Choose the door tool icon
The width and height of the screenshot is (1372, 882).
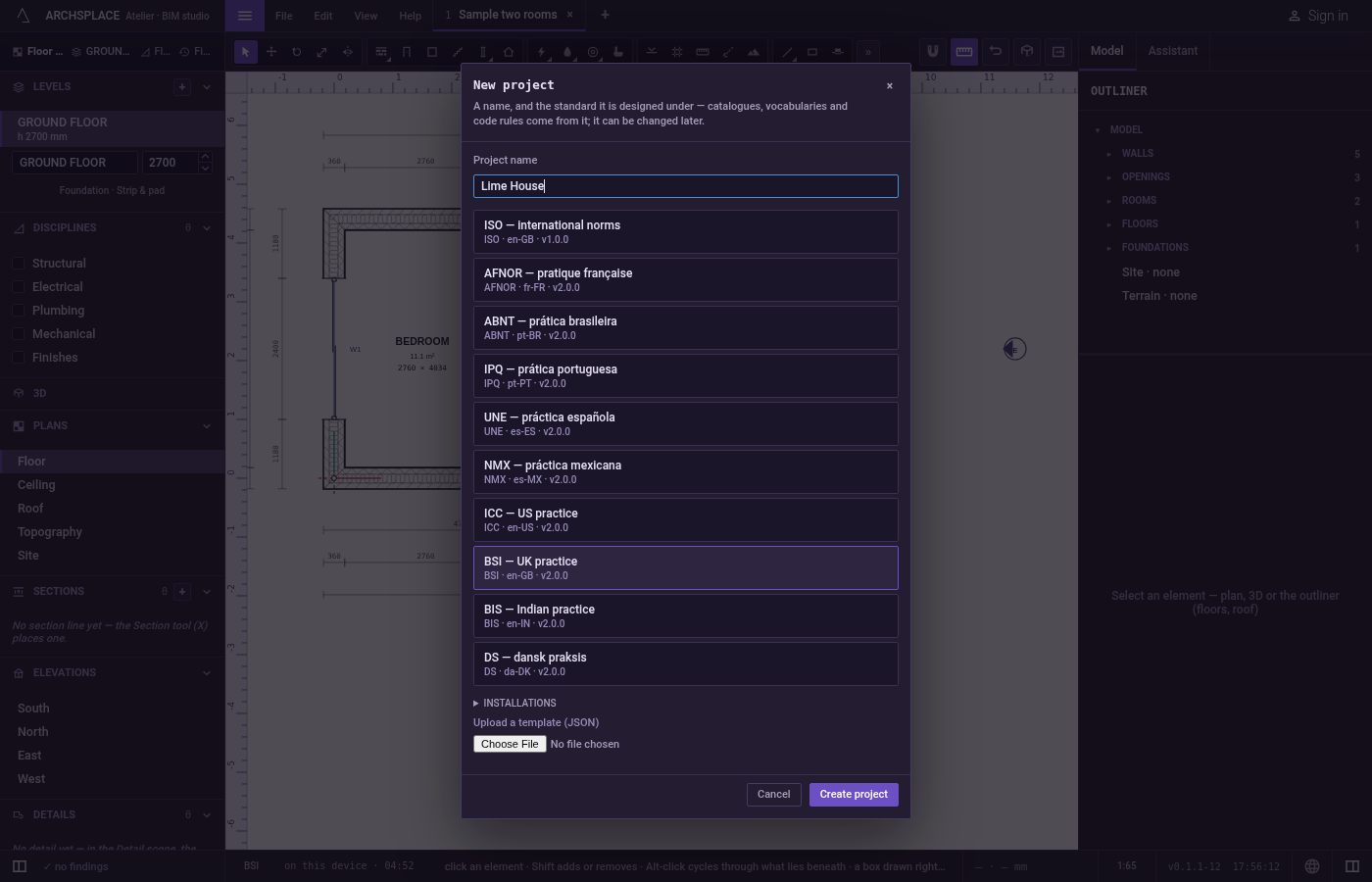[x=407, y=52]
